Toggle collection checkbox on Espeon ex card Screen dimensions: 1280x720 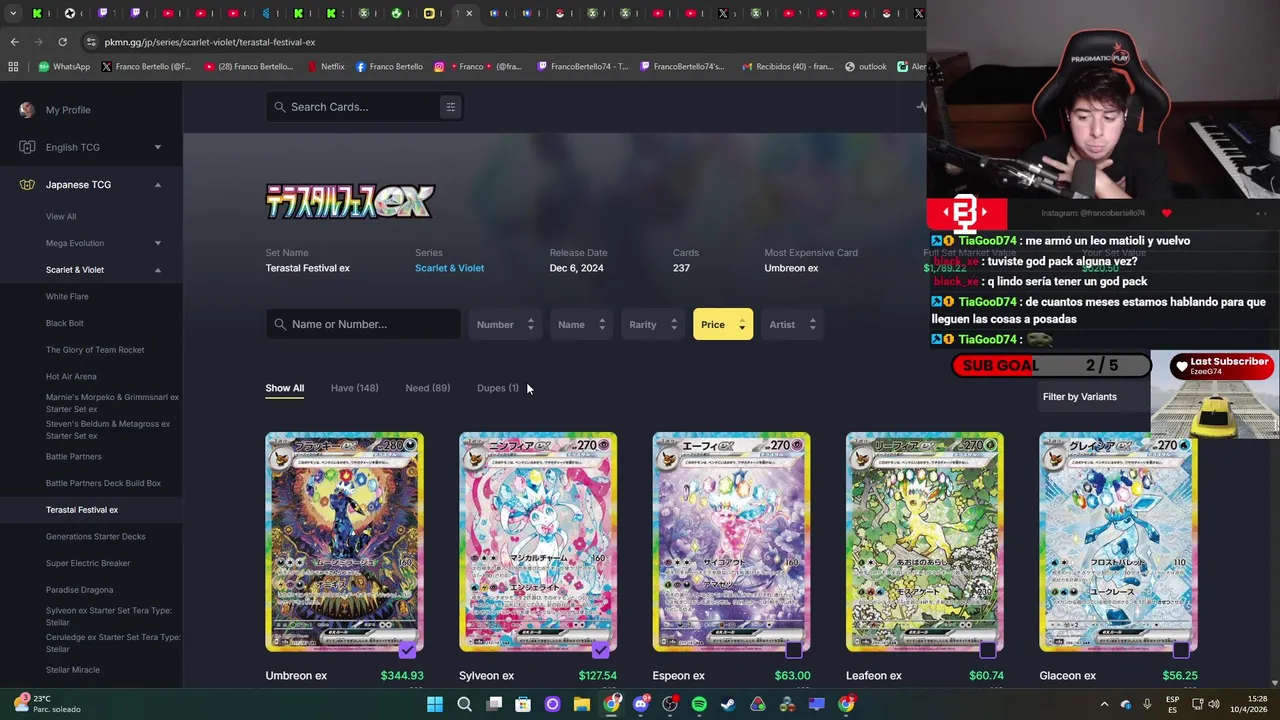tap(794, 650)
